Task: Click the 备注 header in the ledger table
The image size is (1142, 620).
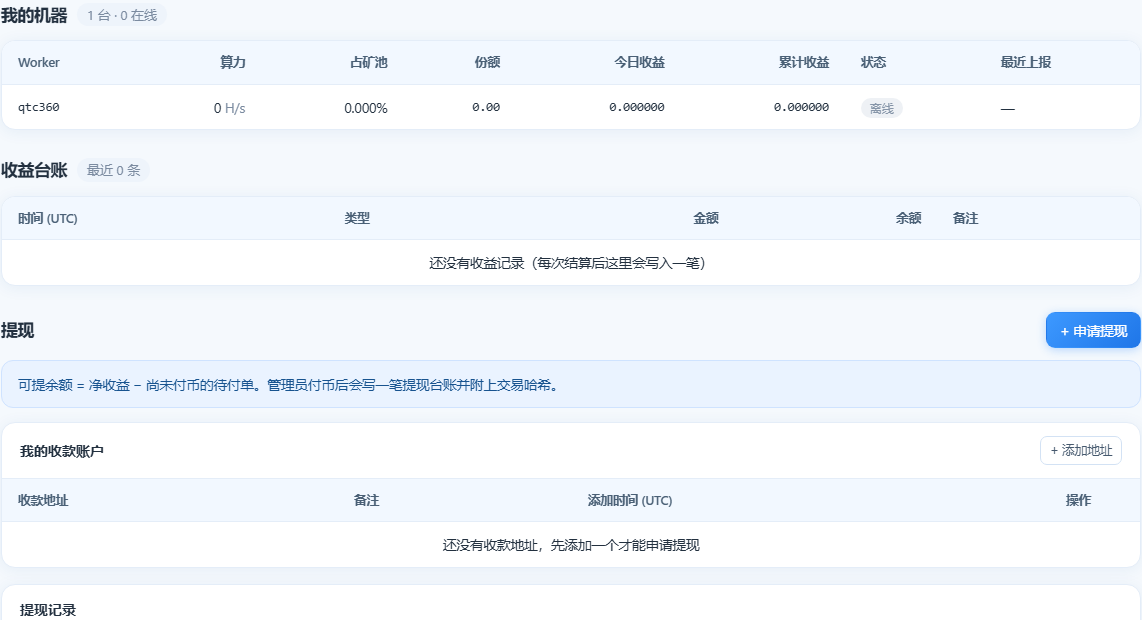Action: point(965,219)
